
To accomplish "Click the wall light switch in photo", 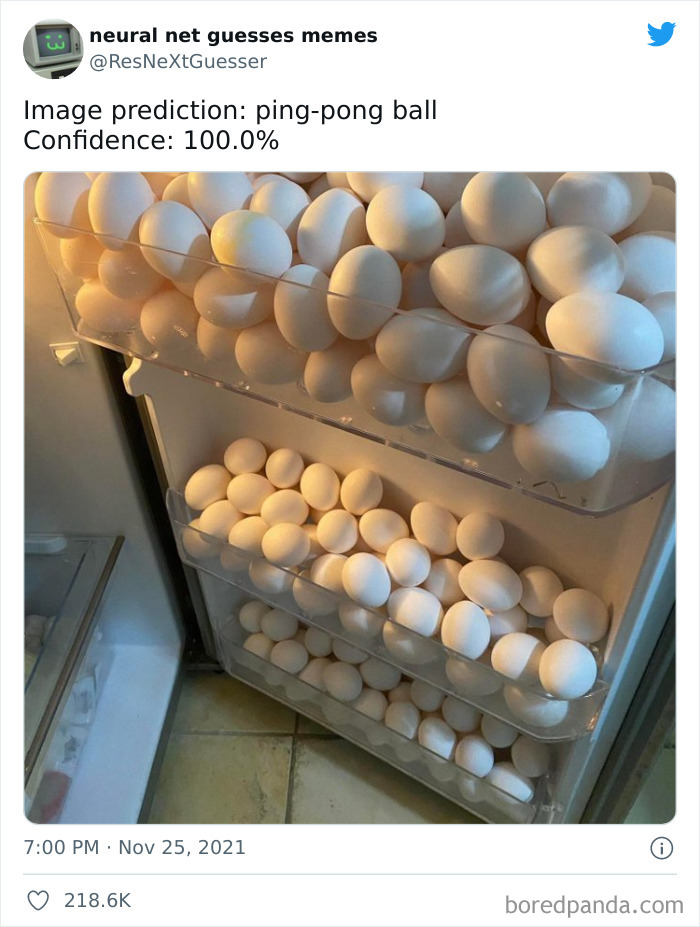I will pos(64,354).
